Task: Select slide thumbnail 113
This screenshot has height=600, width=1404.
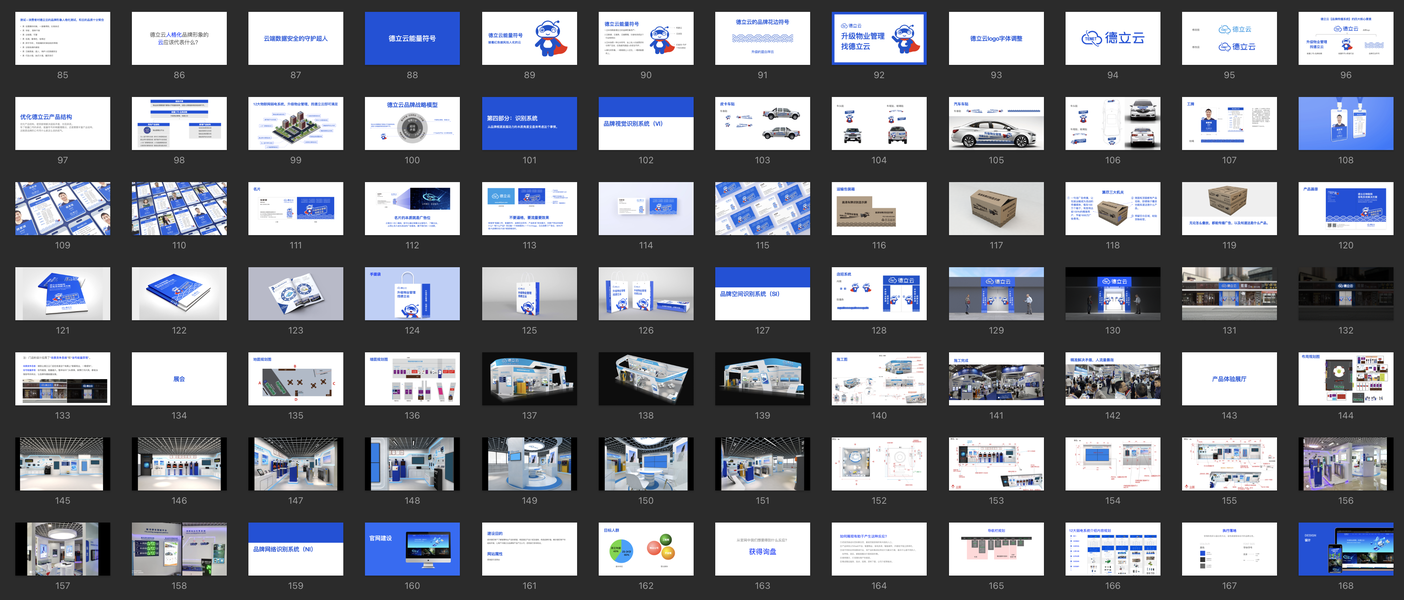Action: [529, 209]
